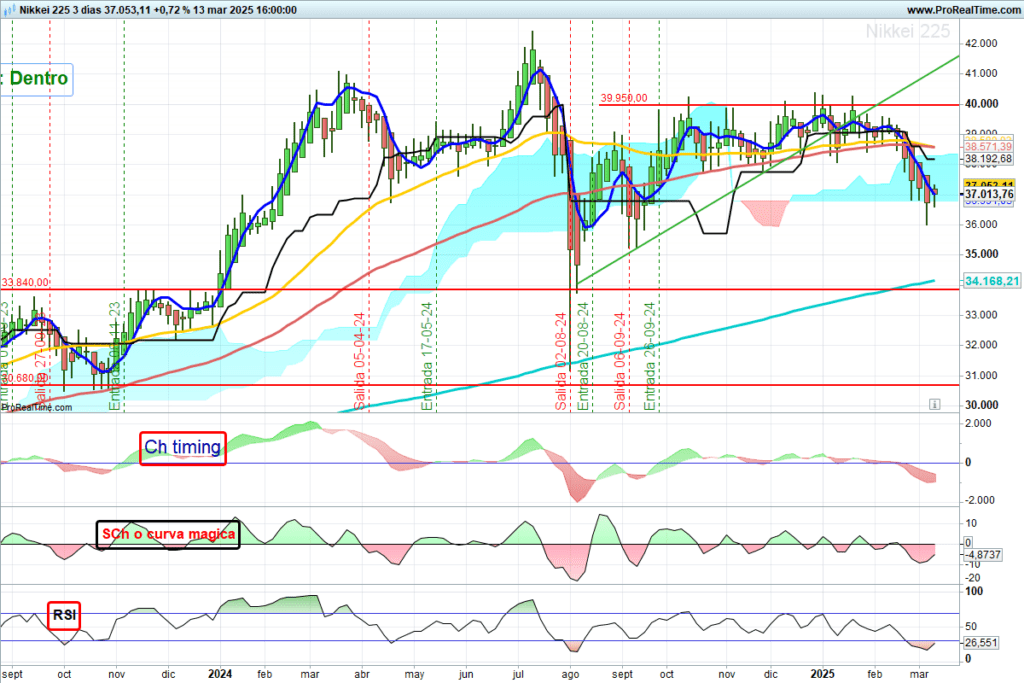Click the 42.000 price axis label
This screenshot has width=1024, height=683.
coord(981,44)
